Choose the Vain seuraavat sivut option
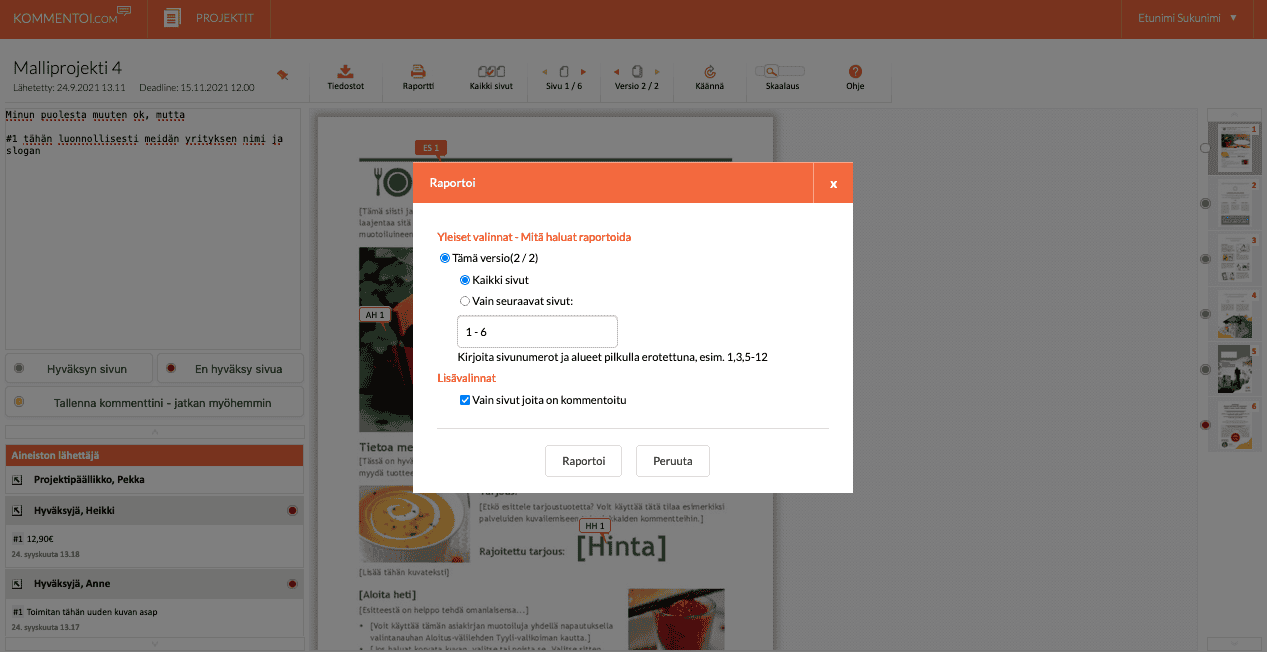The height and width of the screenshot is (652, 1267). point(464,301)
